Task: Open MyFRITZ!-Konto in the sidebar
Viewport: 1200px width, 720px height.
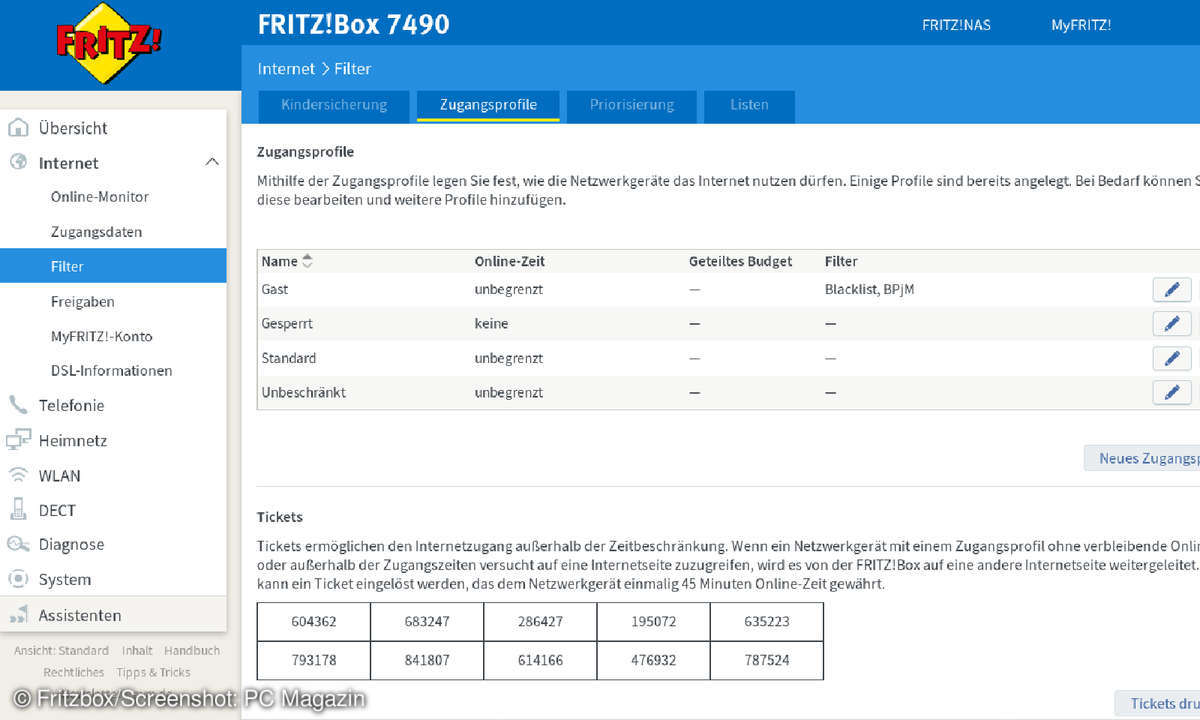Action: [x=102, y=336]
